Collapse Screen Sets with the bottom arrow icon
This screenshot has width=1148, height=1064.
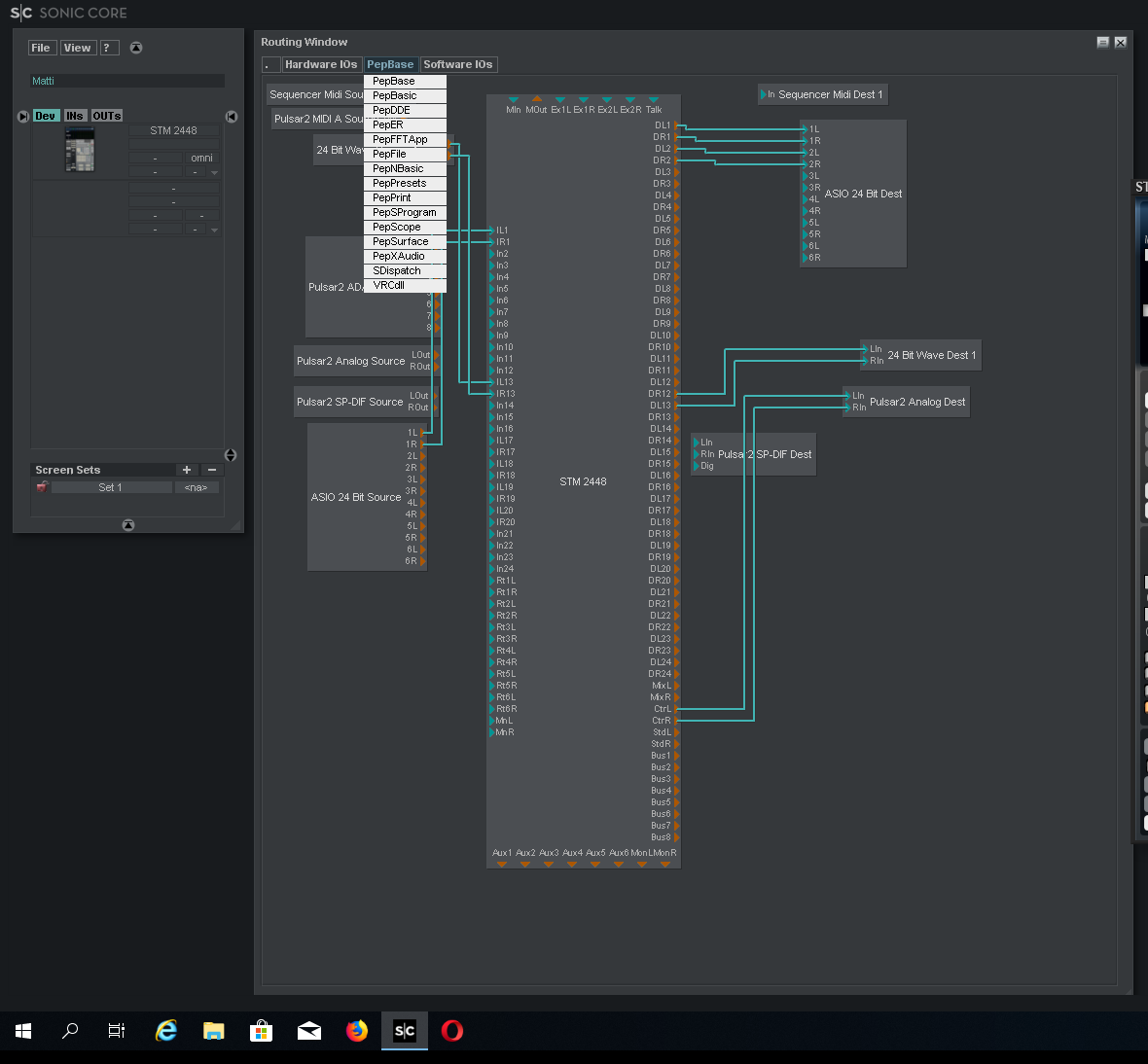[128, 524]
